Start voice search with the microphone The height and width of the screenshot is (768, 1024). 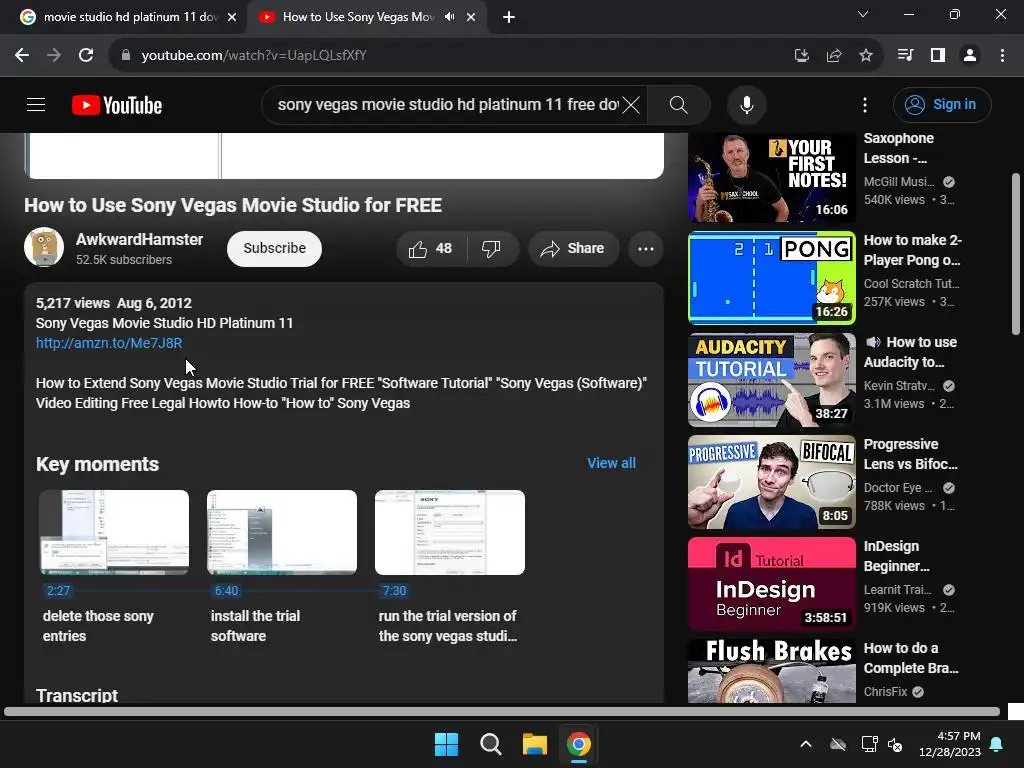coord(746,104)
